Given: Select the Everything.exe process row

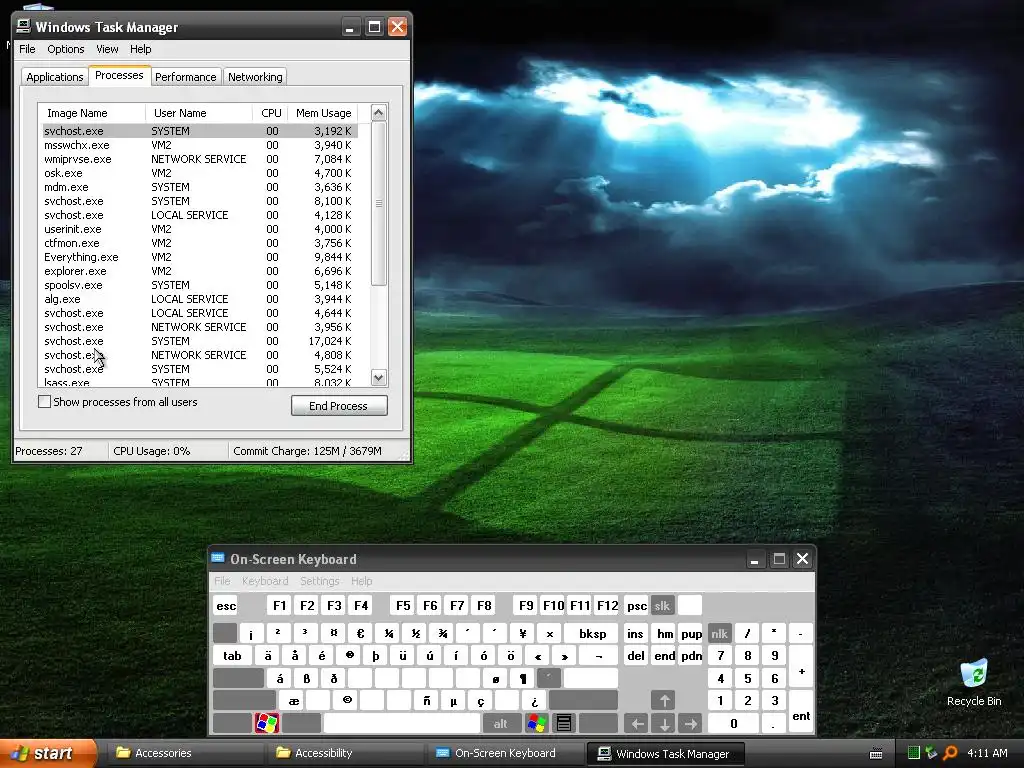Looking at the screenshot, I should [x=200, y=257].
